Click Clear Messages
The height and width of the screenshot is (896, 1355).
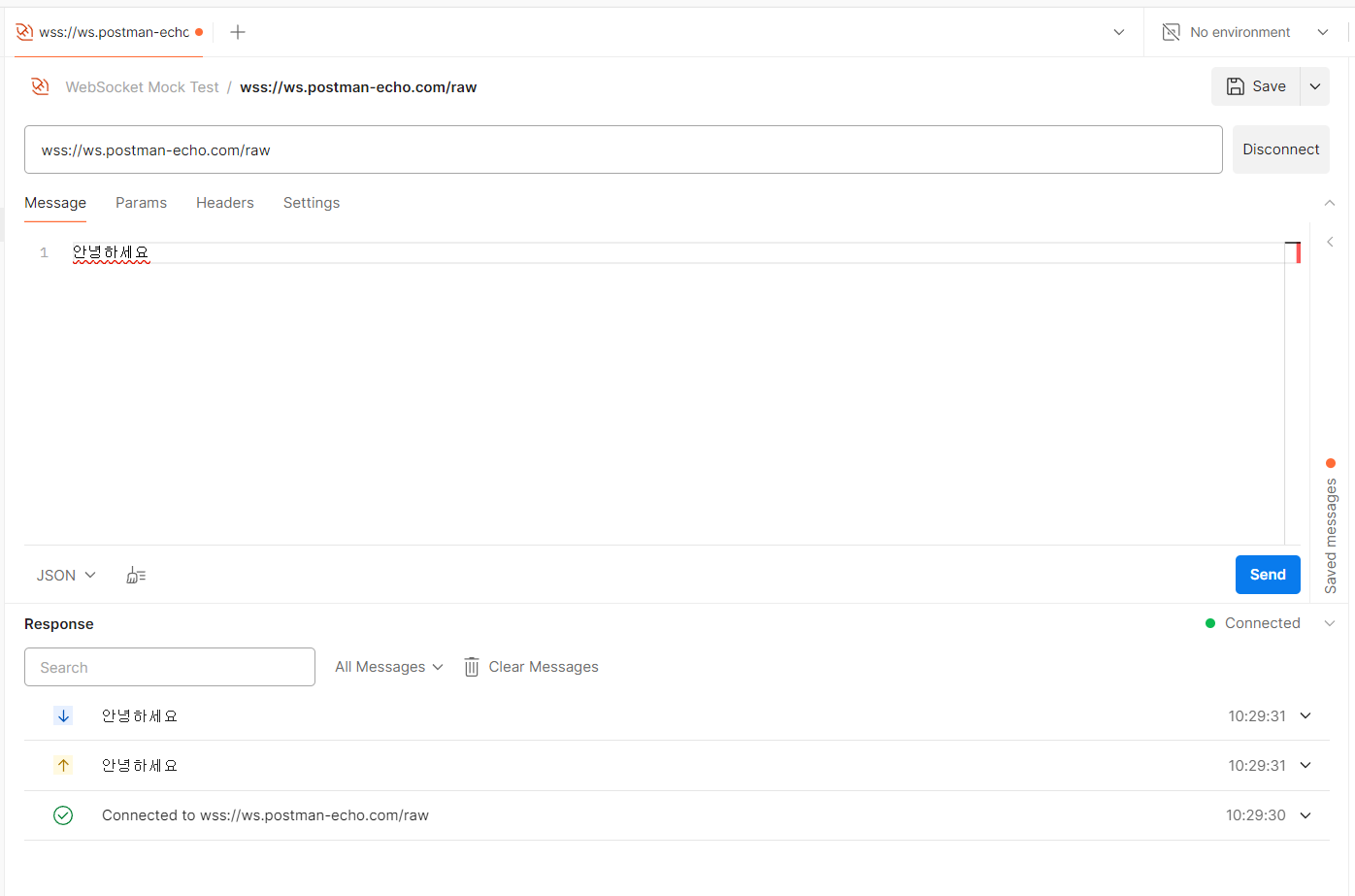coord(531,667)
